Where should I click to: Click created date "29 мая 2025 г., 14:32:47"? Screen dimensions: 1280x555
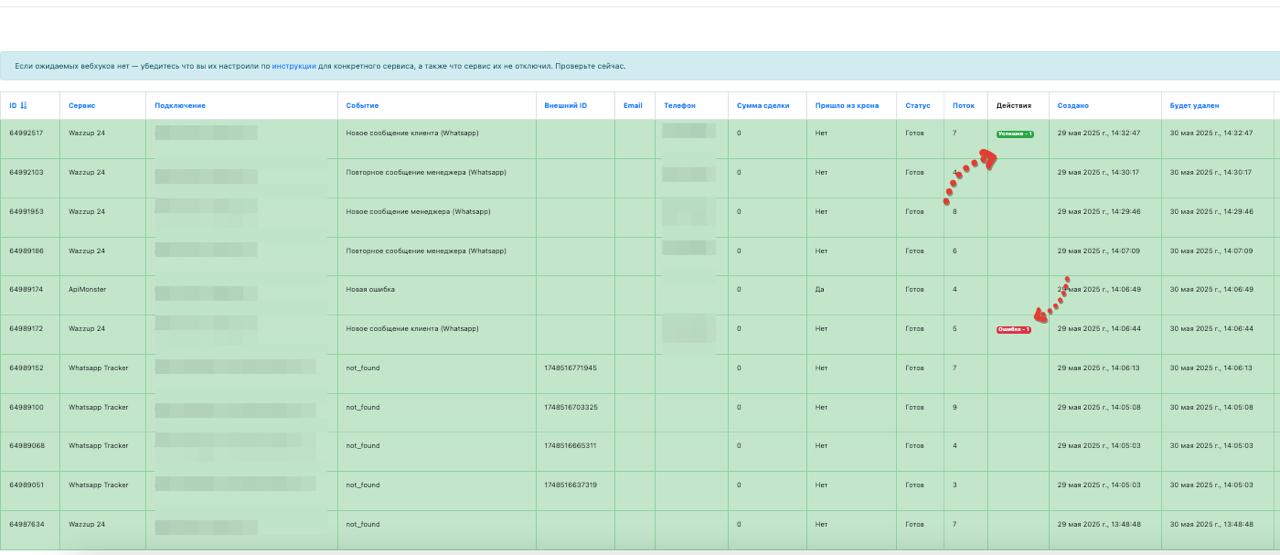click(1099, 133)
